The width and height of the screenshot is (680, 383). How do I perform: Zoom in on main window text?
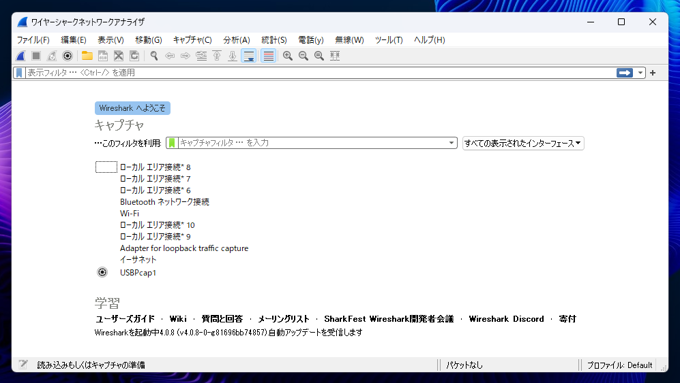pos(288,56)
